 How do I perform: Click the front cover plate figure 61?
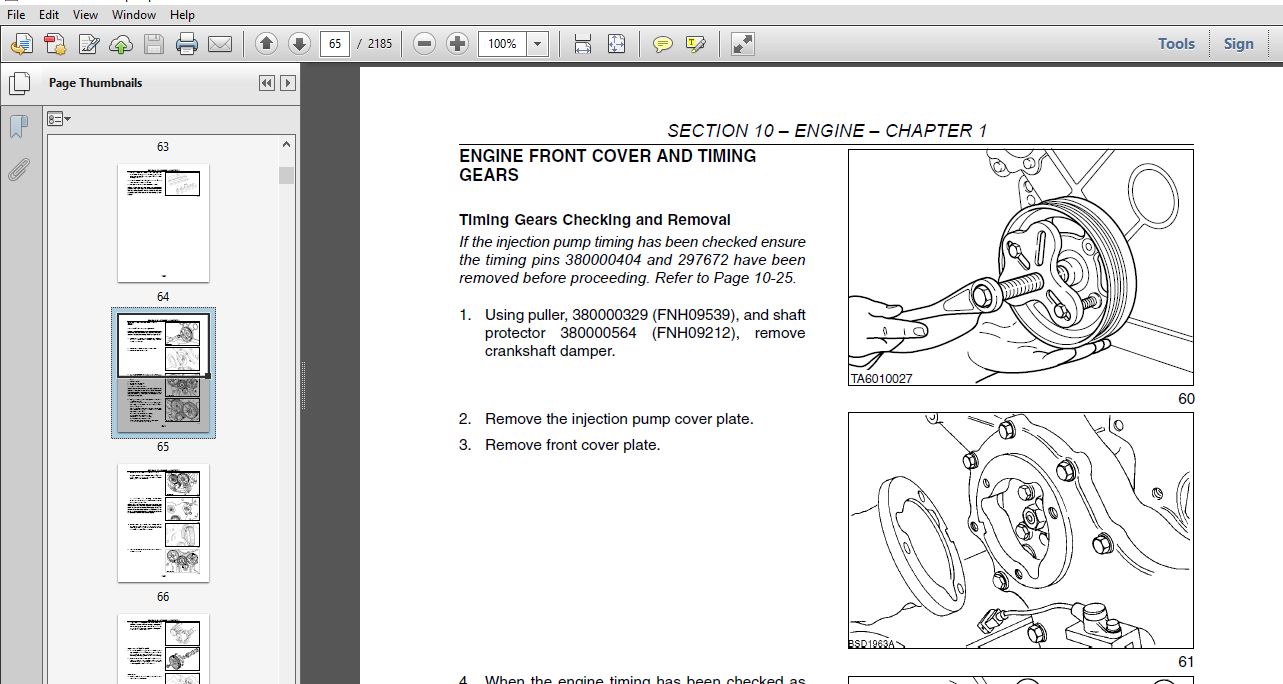1021,530
